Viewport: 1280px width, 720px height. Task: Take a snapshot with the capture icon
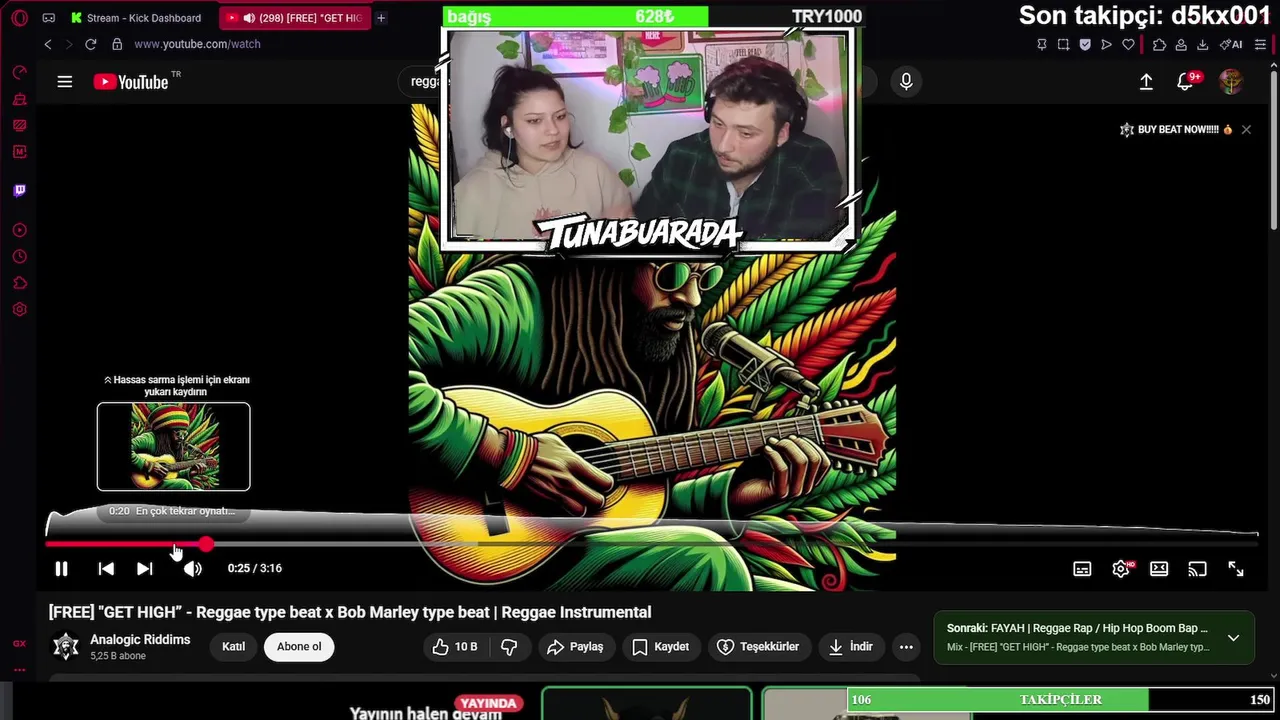(x=1063, y=44)
